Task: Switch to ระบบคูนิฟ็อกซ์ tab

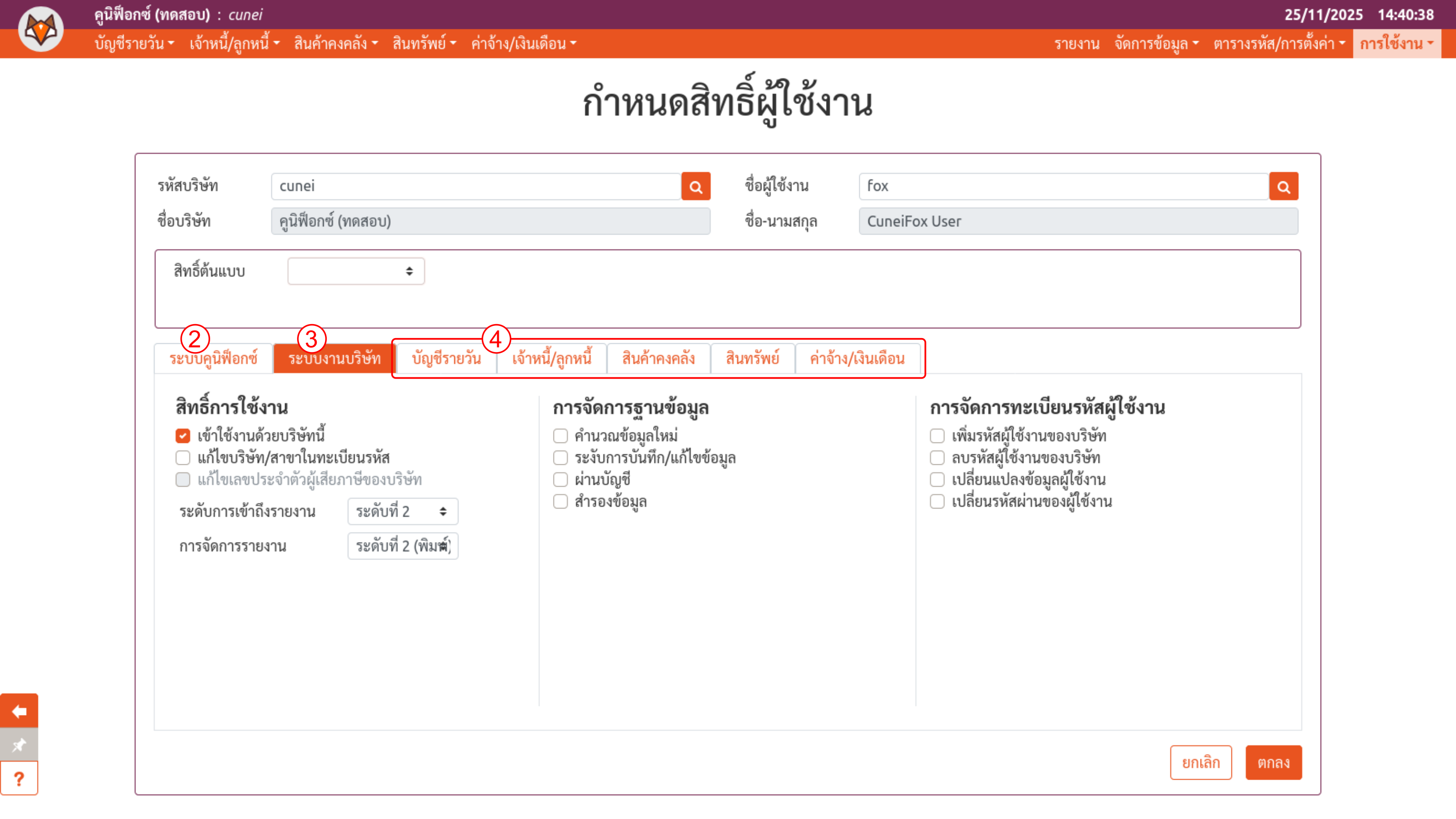Action: [213, 358]
